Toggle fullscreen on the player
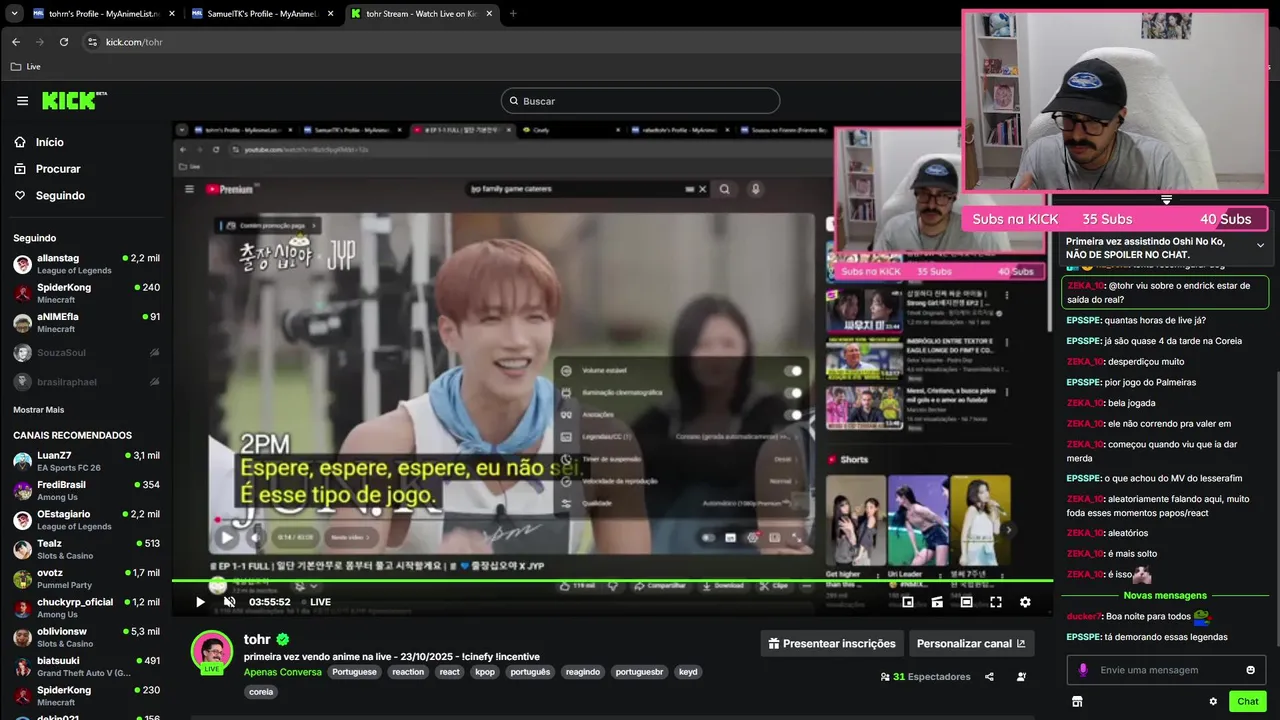 (x=996, y=602)
